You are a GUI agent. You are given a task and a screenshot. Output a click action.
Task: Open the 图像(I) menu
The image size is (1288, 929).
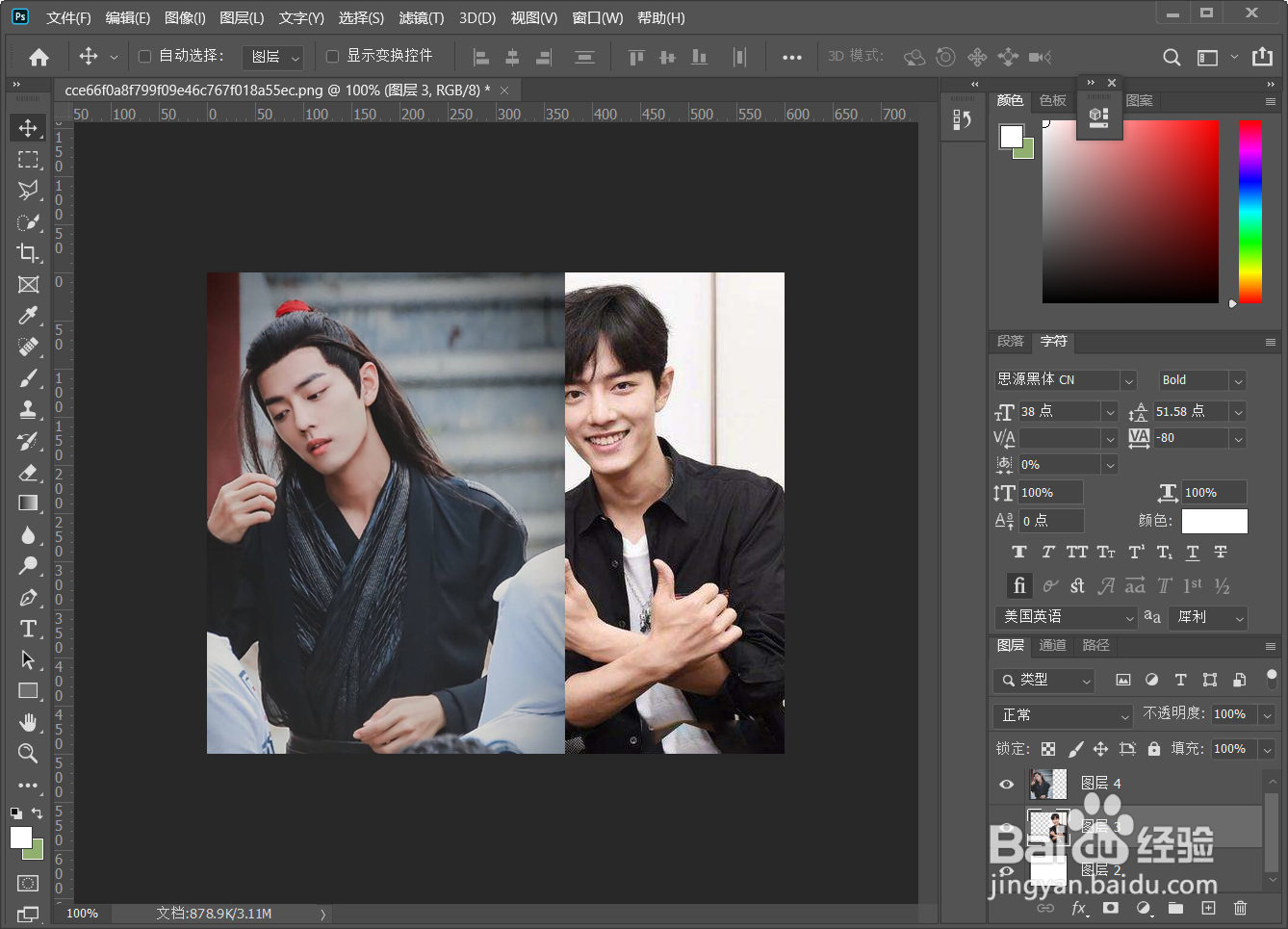185,18
